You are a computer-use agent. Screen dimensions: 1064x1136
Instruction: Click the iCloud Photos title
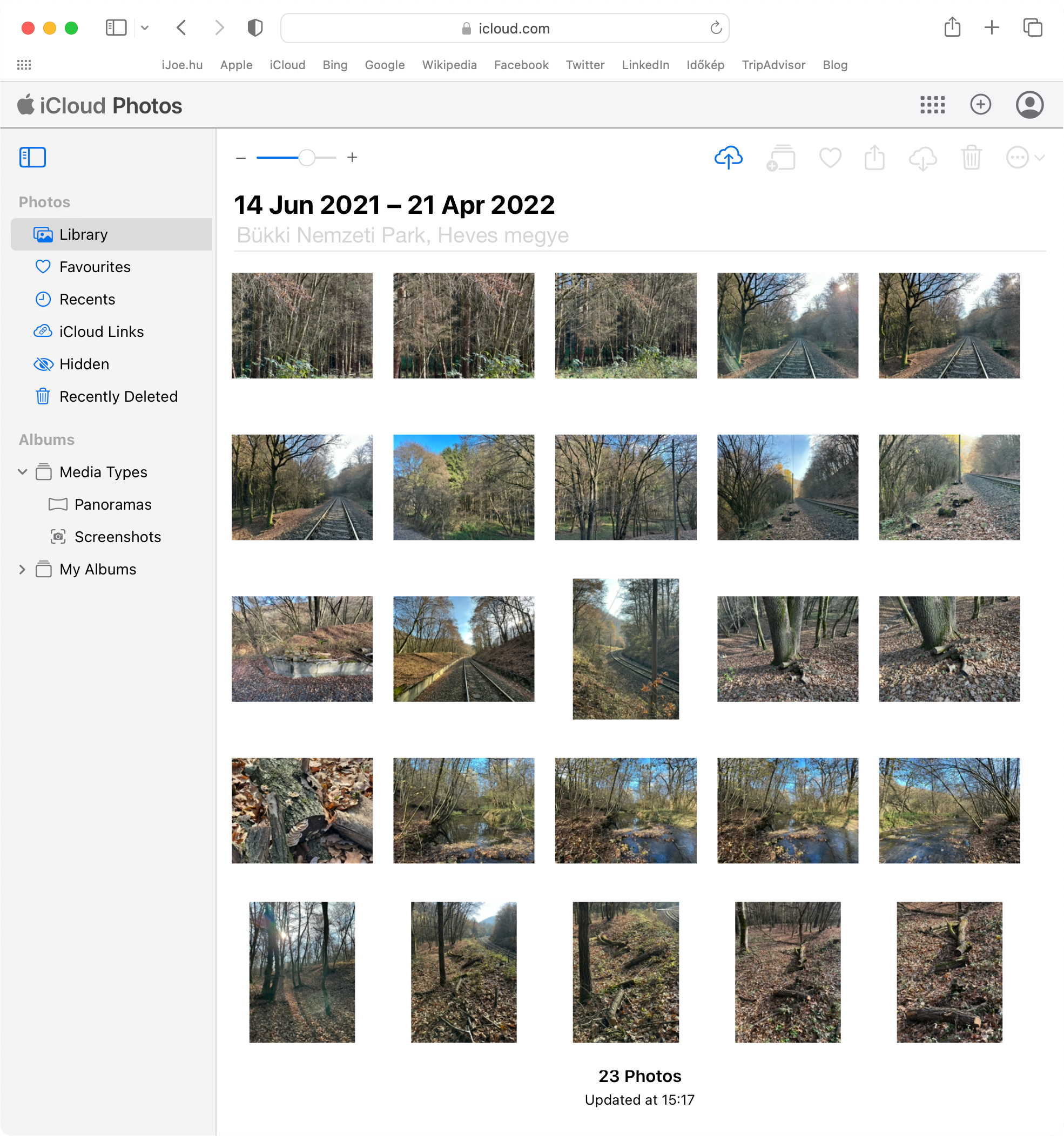(111, 106)
